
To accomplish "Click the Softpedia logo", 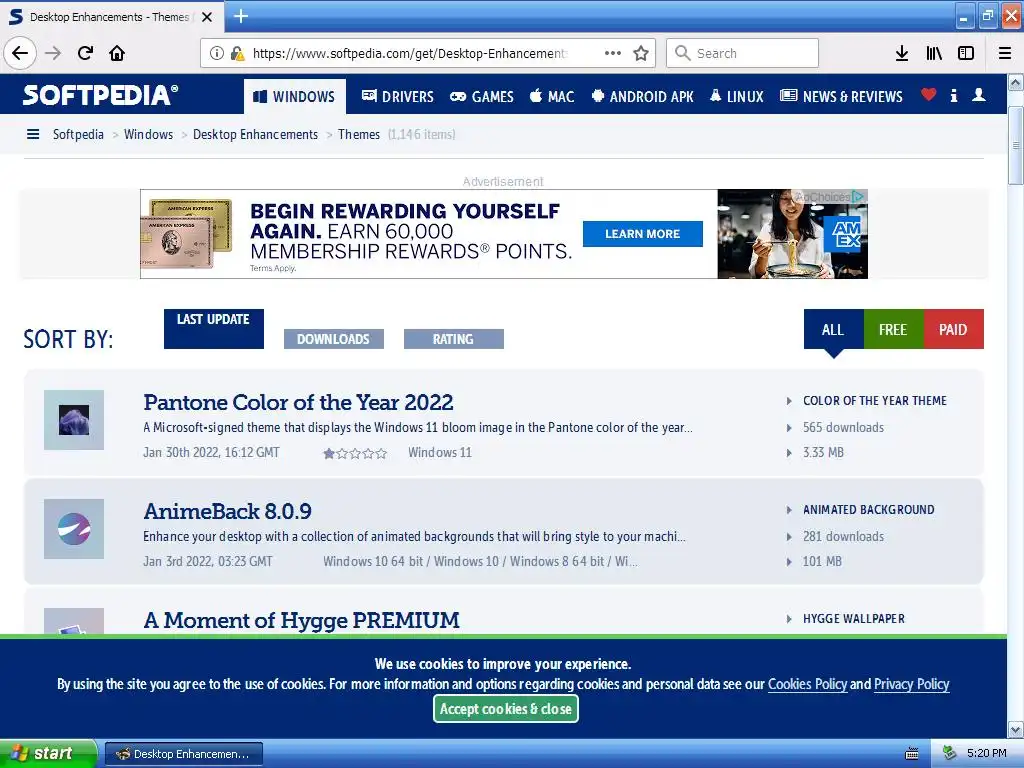I will coord(100,95).
